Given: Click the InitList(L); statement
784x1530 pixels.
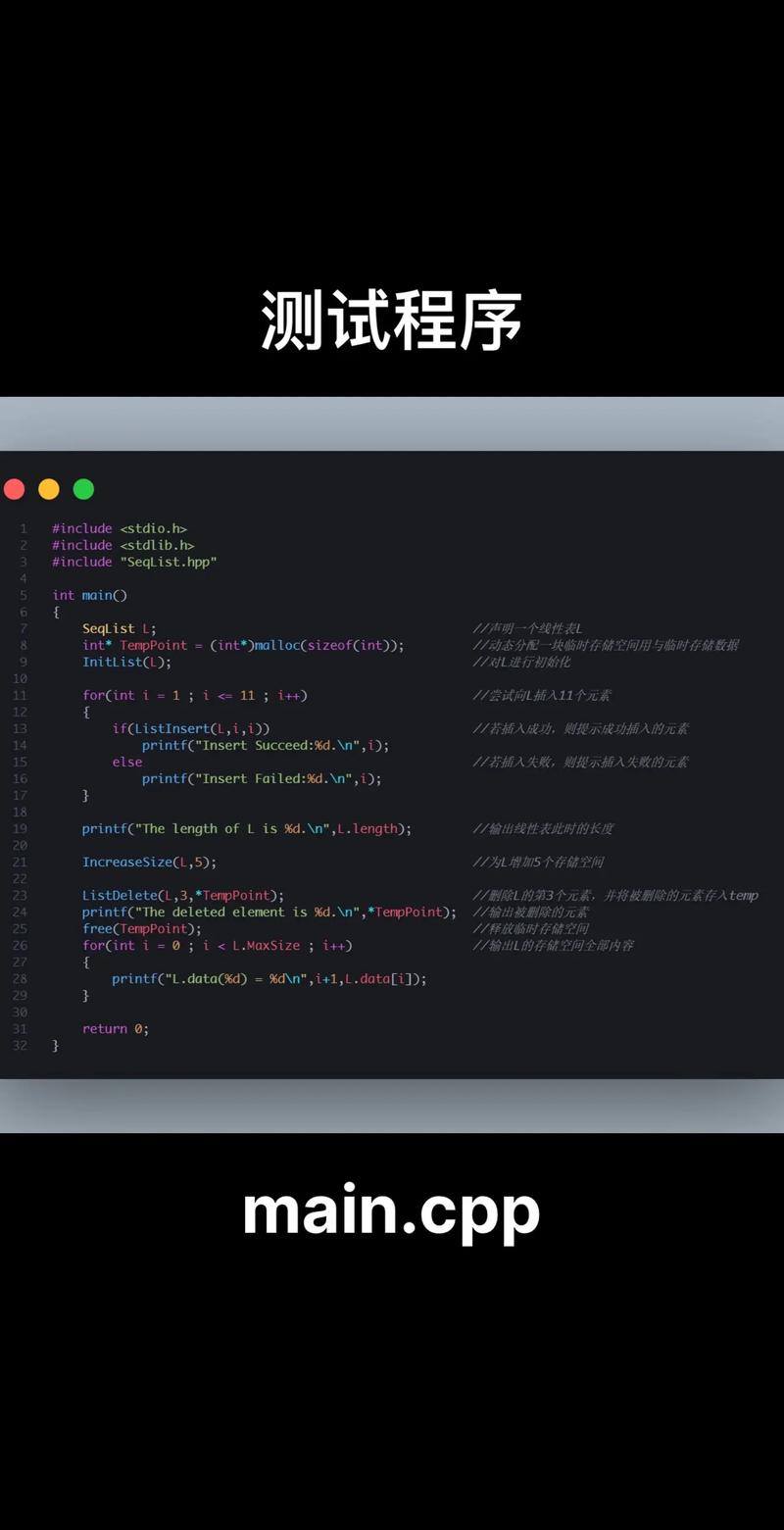Looking at the screenshot, I should [x=126, y=662].
